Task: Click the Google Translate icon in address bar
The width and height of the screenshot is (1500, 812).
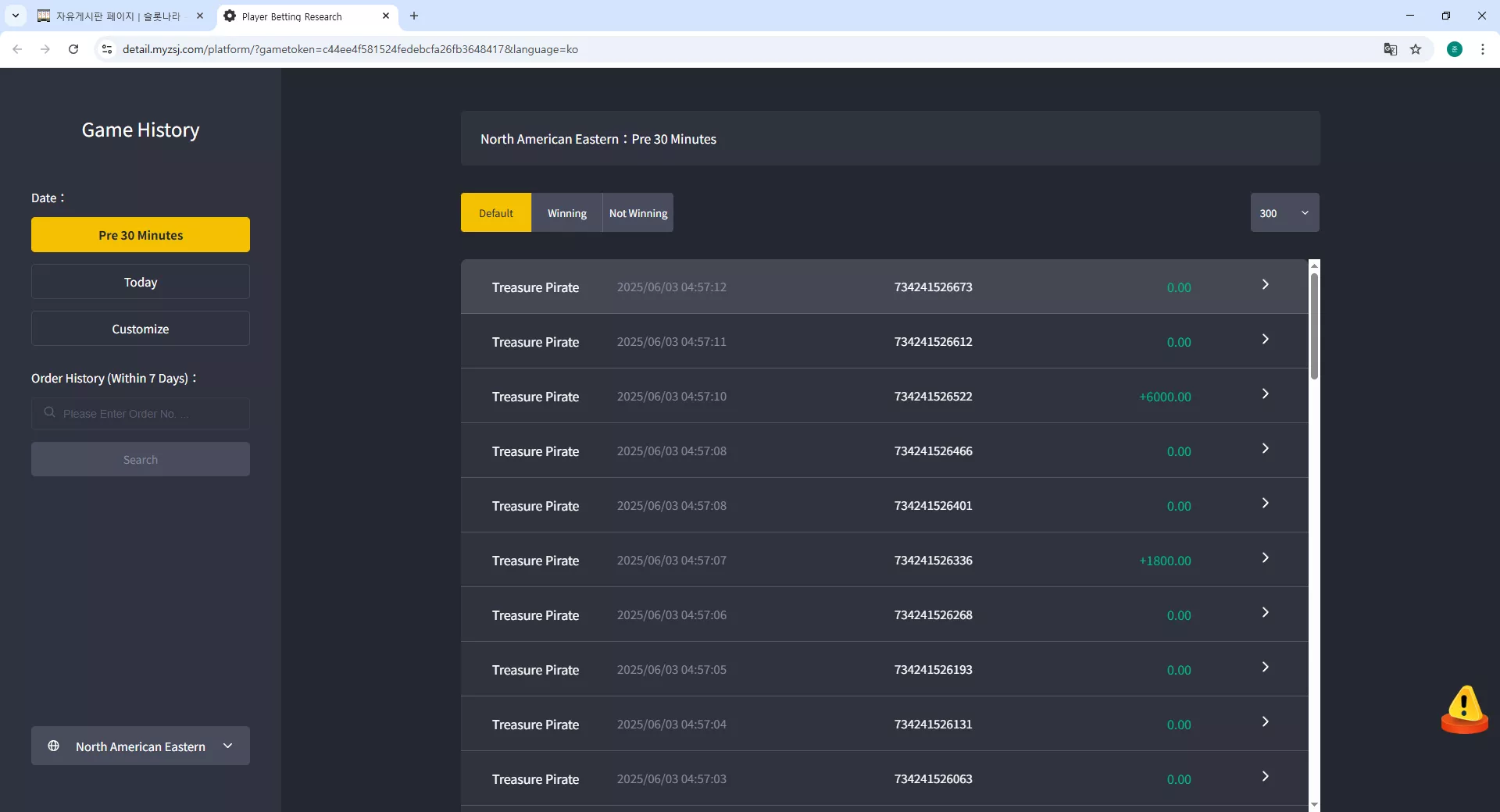Action: click(1391, 49)
